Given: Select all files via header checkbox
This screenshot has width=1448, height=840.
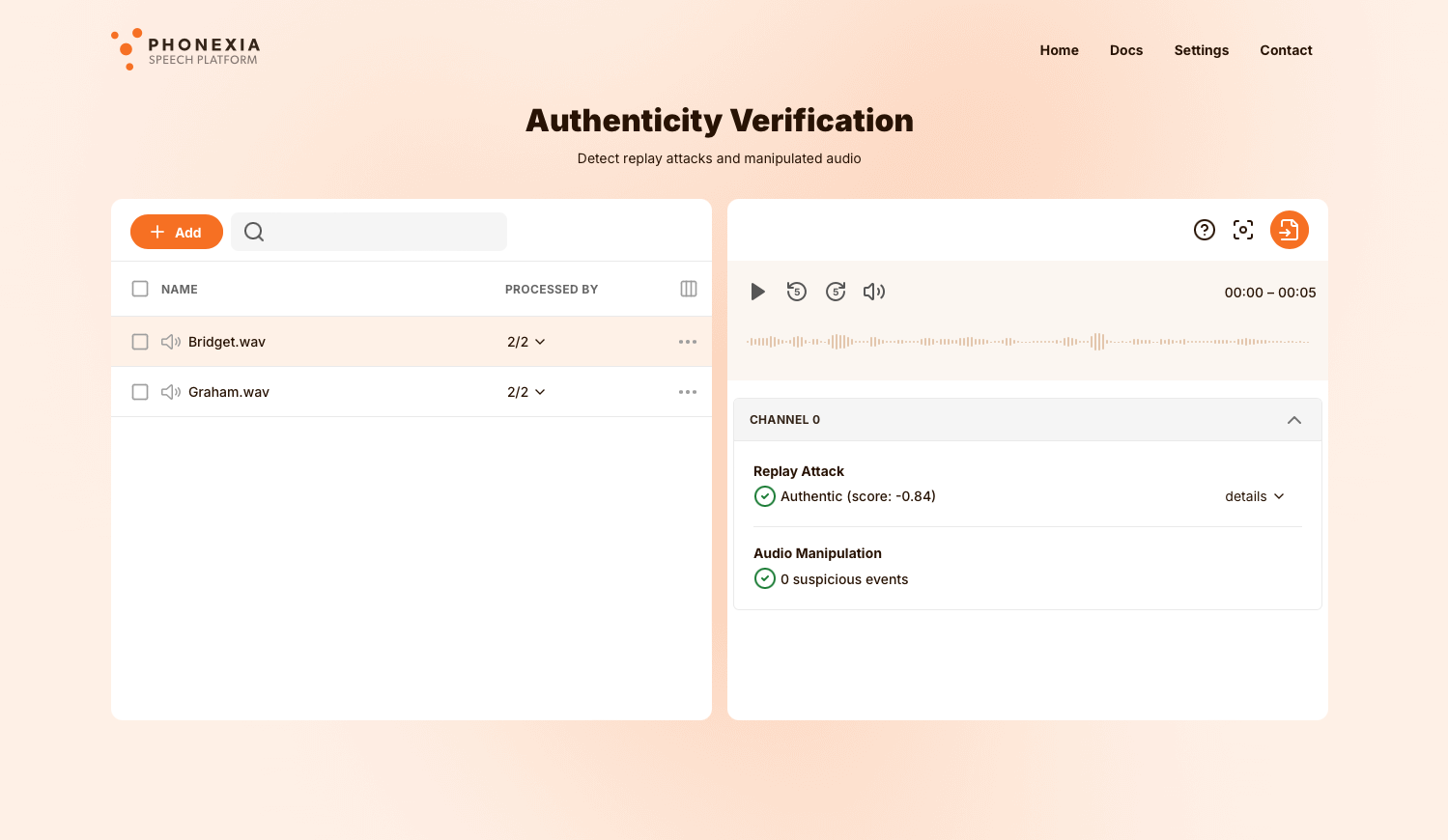Looking at the screenshot, I should 140,288.
